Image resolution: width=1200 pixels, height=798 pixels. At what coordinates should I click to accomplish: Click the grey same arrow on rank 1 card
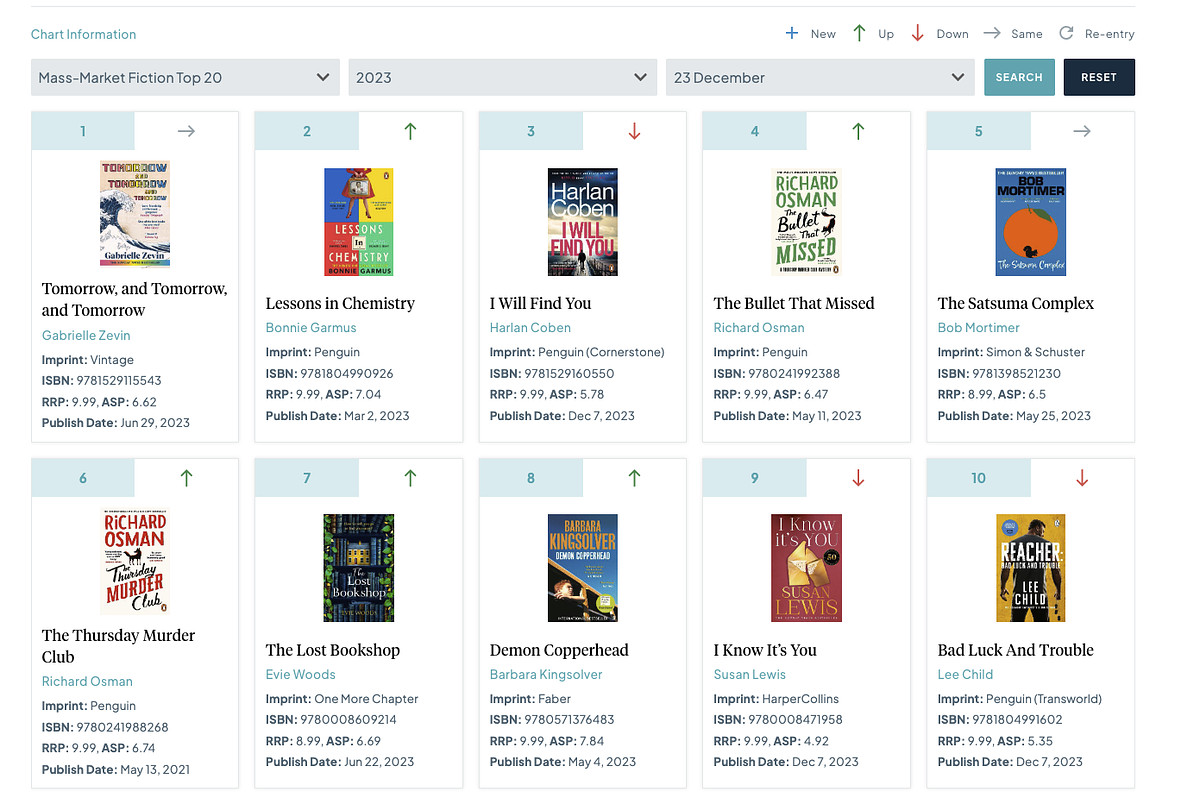(x=186, y=131)
